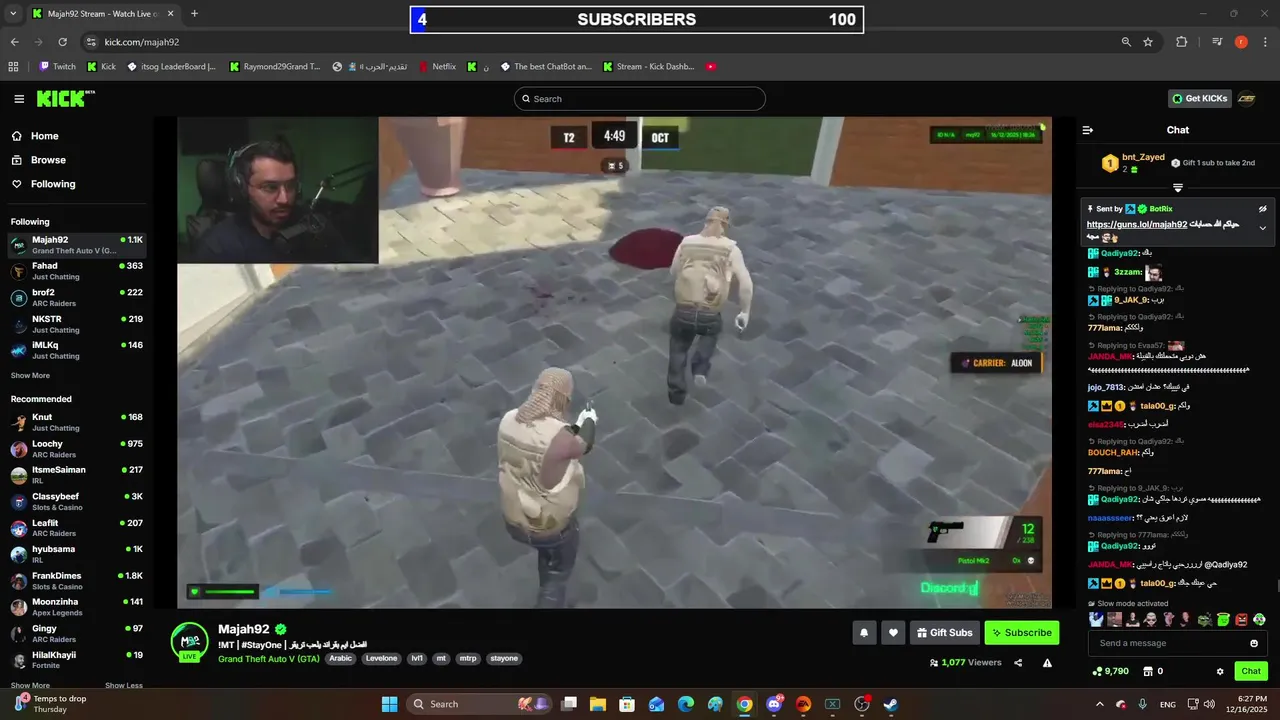The image size is (1280, 720).
Task: Open Discord from the taskbar
Action: tap(773, 704)
